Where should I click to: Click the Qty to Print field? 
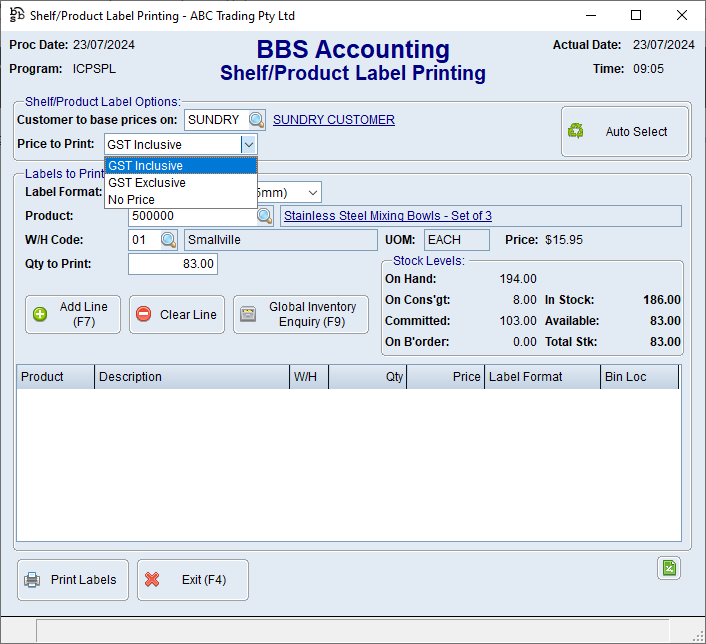173,264
